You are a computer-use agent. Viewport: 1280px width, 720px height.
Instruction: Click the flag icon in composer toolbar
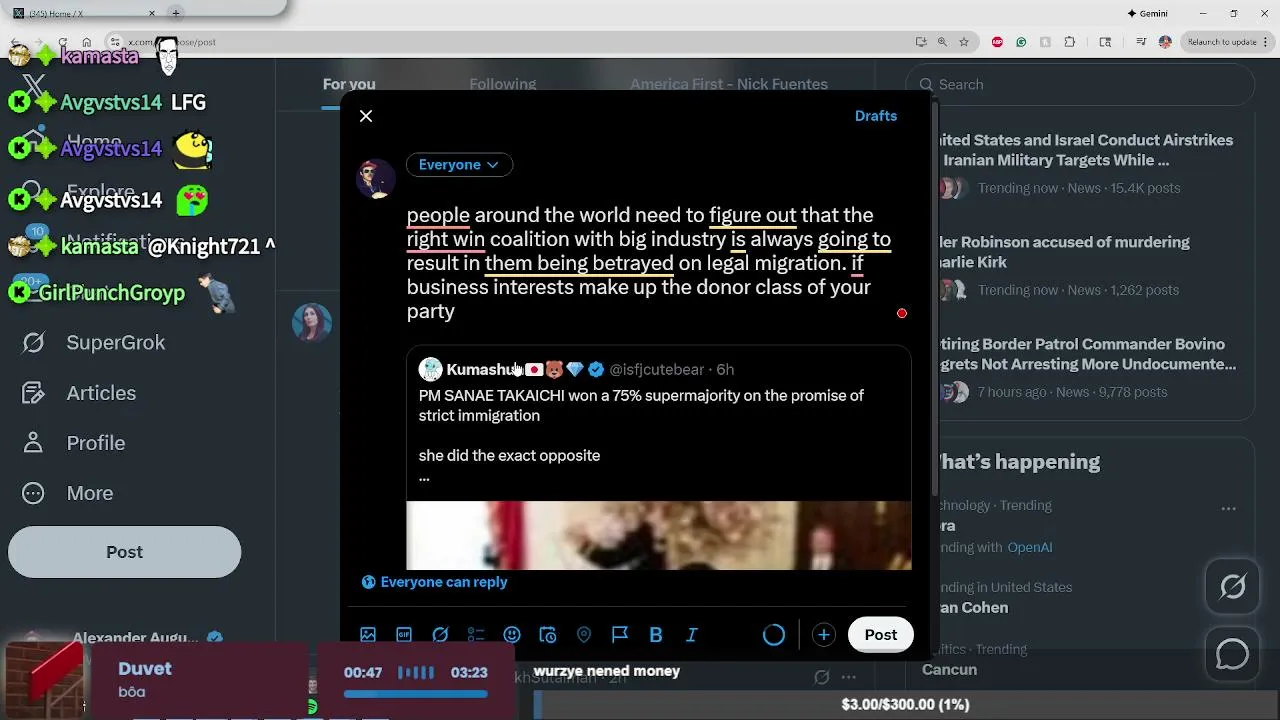[x=620, y=635]
